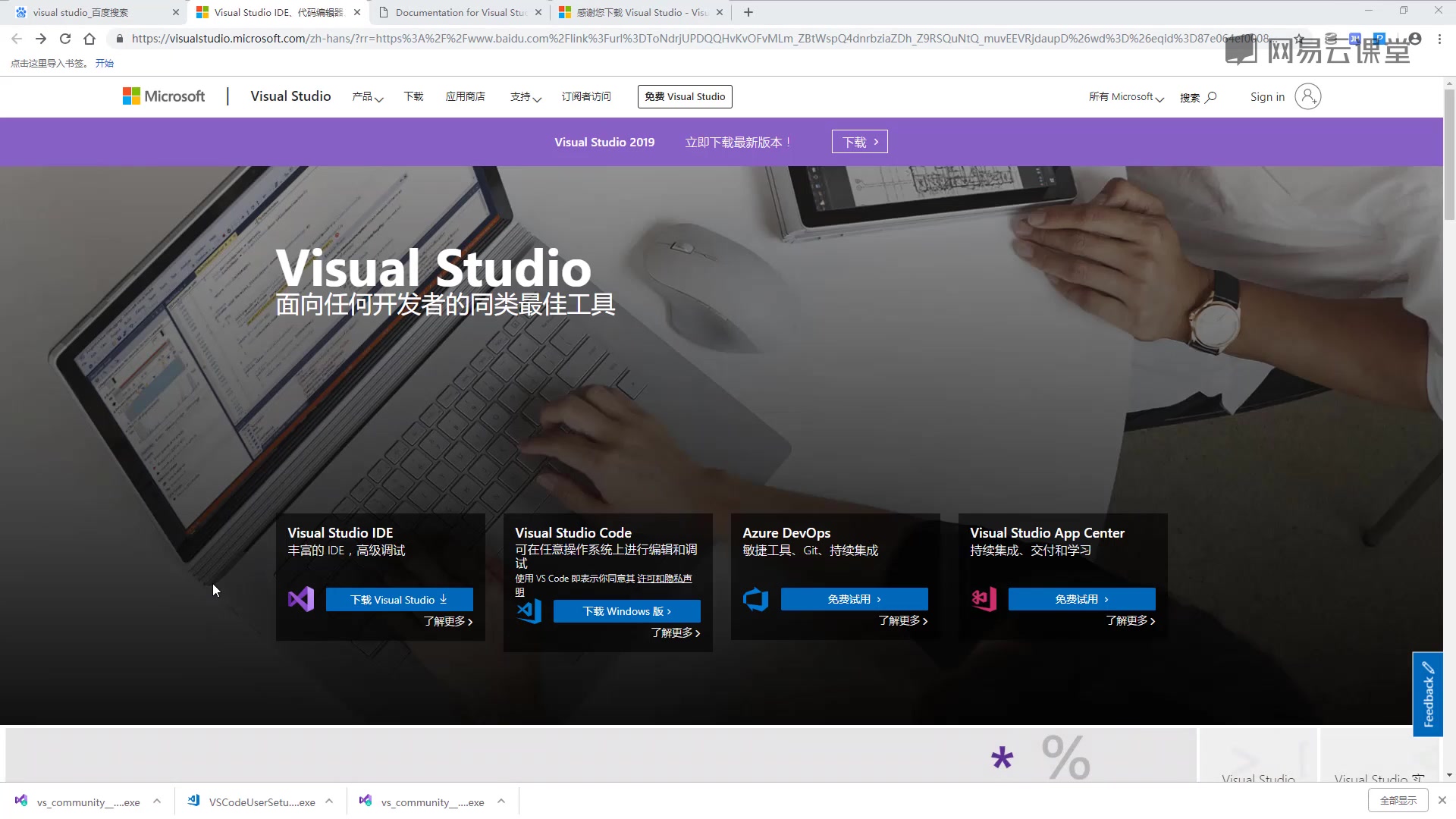The image size is (1456, 819).
Task: Close the 感谢您下载 Visual Studio tab
Action: pos(720,12)
